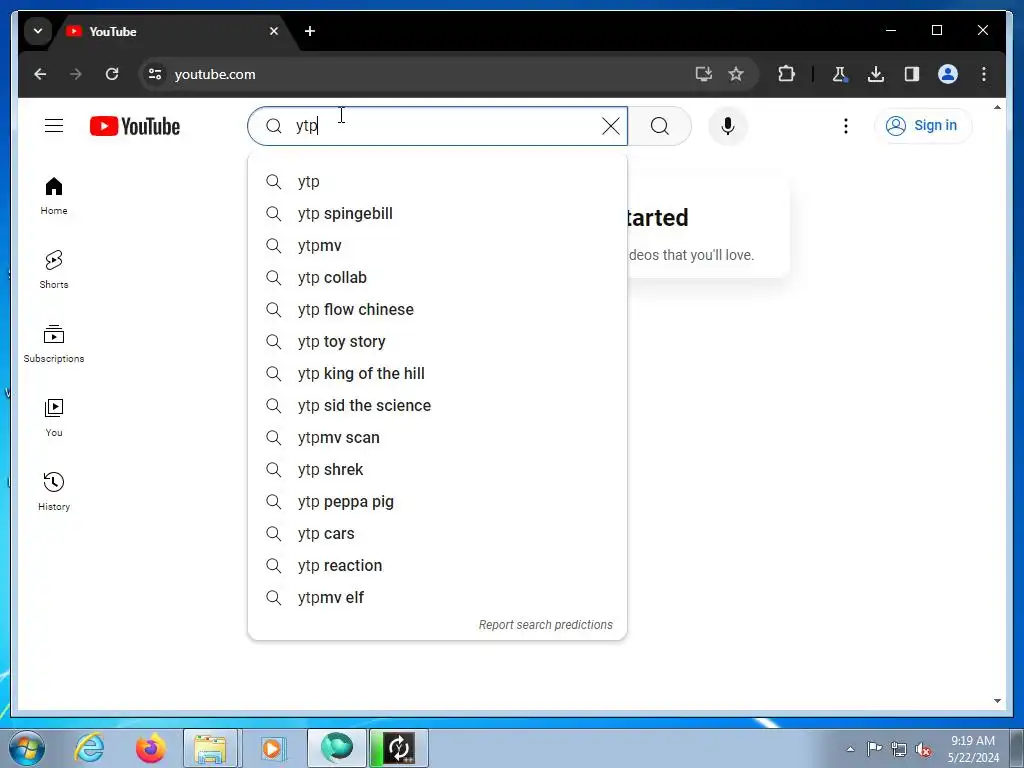Open the browser Downloads icon
The image size is (1024, 768).
point(876,74)
